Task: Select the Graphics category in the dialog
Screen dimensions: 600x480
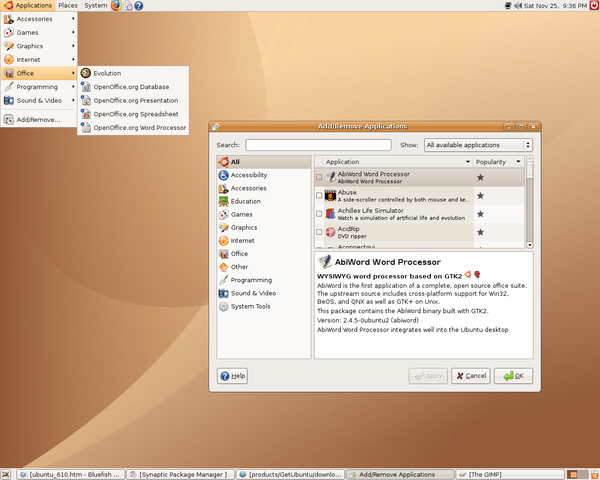Action: click(x=264, y=227)
